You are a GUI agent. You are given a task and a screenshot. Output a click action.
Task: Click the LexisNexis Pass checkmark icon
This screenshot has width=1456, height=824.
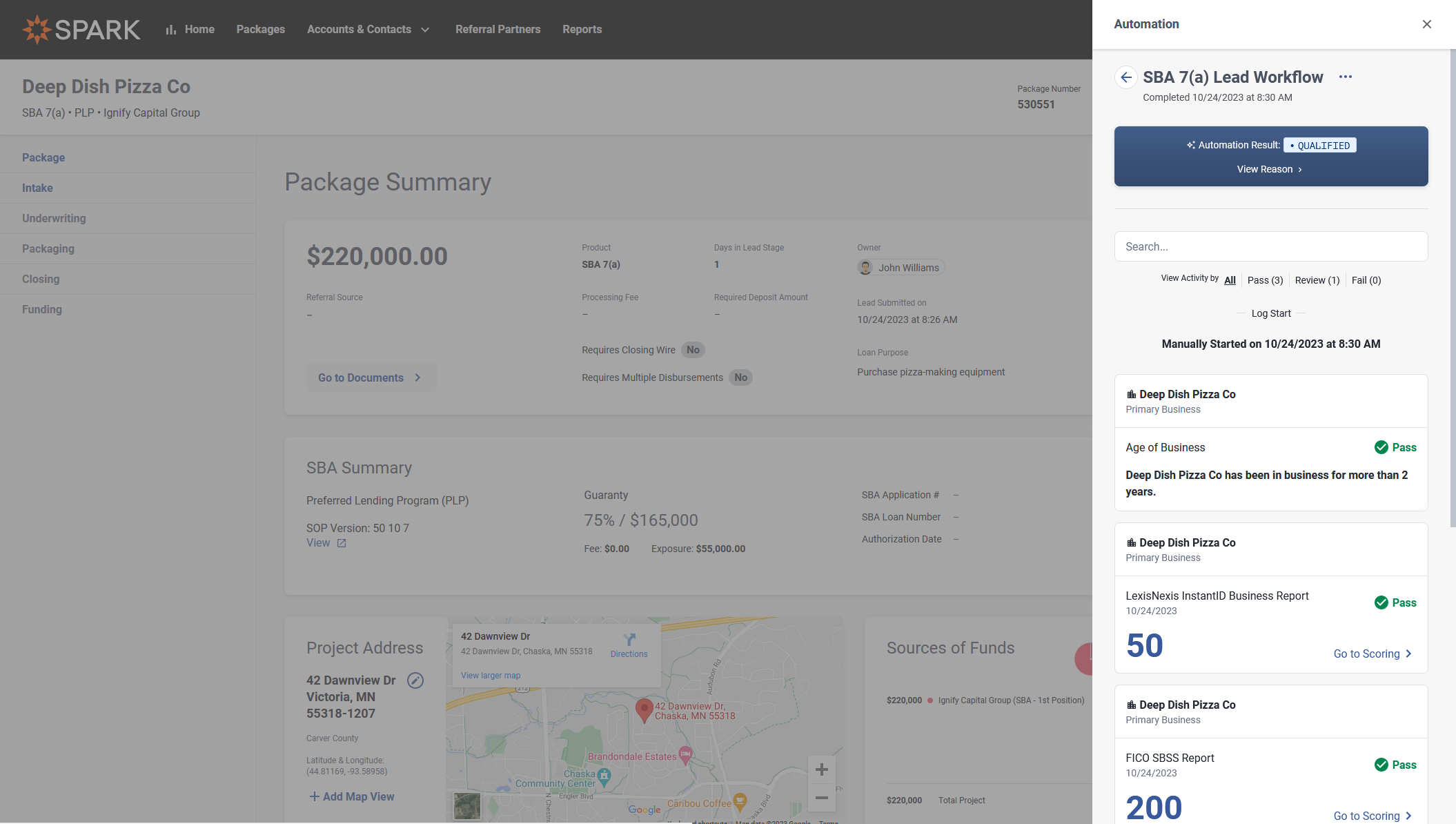tap(1381, 602)
